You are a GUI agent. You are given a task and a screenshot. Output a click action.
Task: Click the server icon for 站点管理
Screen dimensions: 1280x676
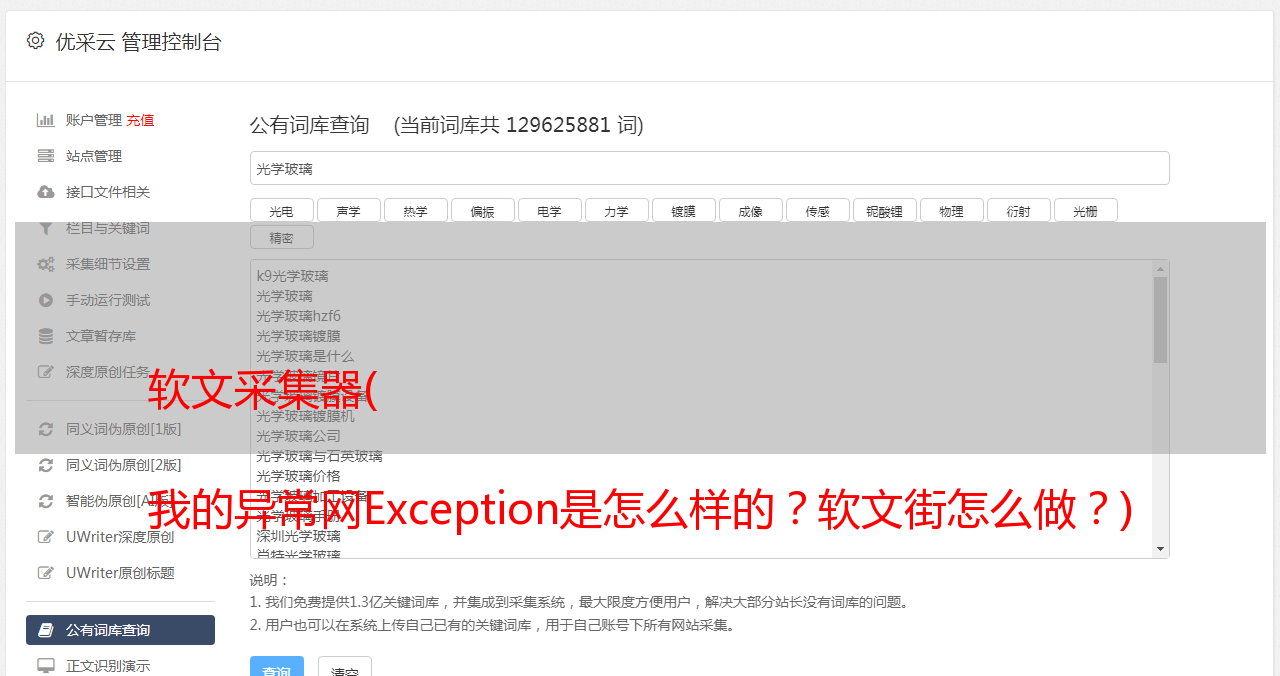point(46,156)
